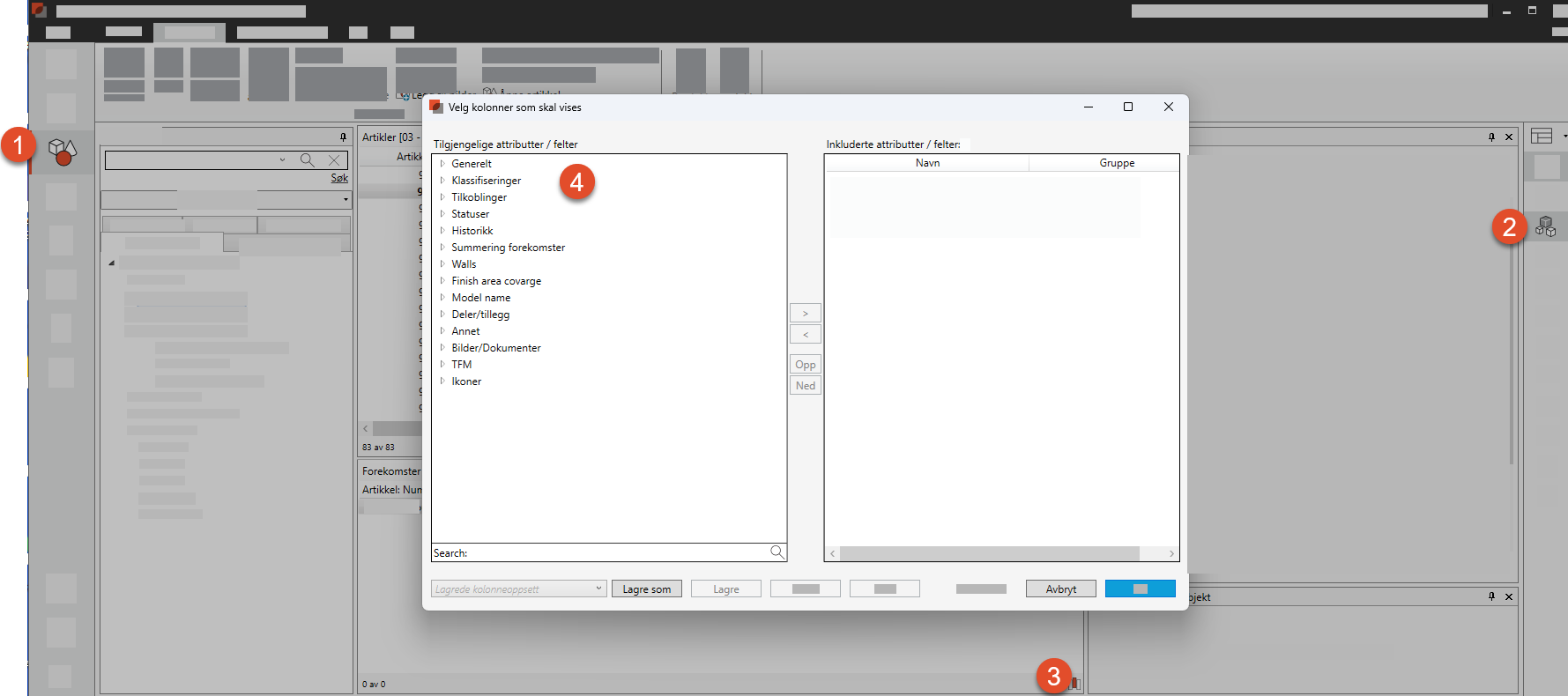Click the Søk link in left panel

pyautogui.click(x=339, y=178)
